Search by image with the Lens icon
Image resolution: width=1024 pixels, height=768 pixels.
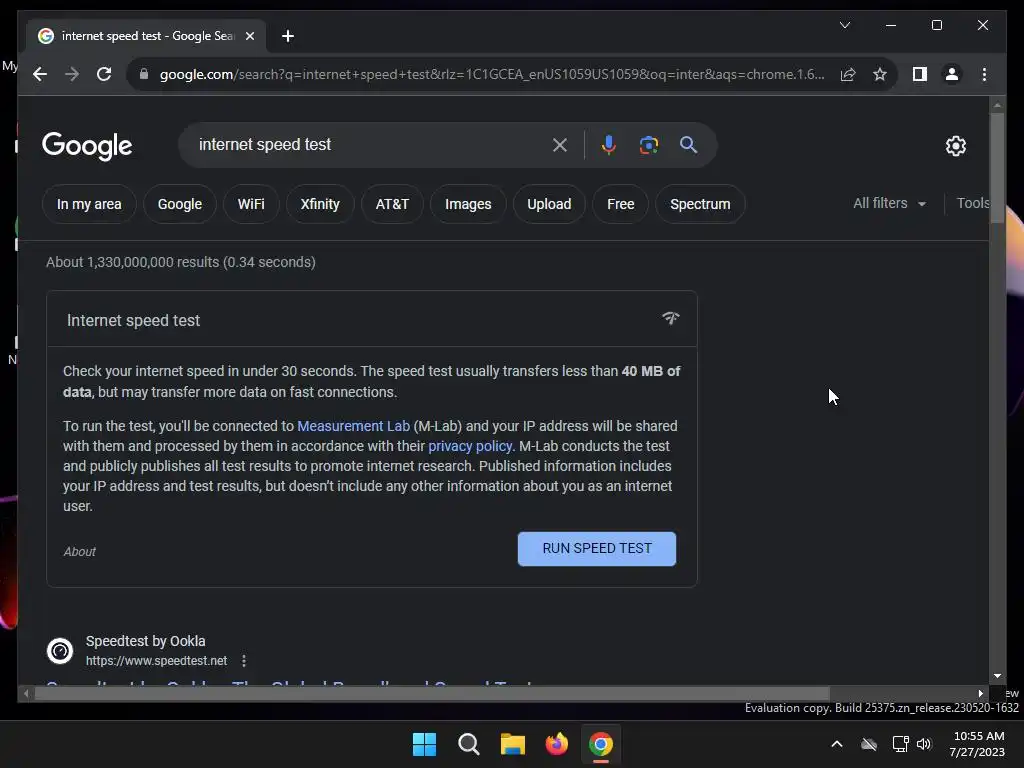[648, 145]
